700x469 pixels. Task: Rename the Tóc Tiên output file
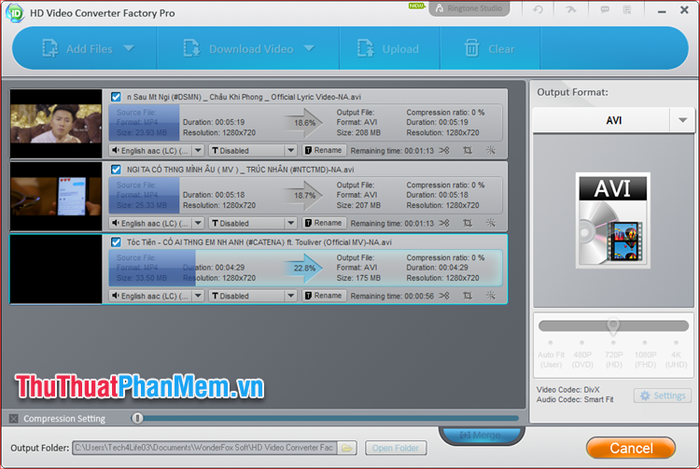[324, 296]
